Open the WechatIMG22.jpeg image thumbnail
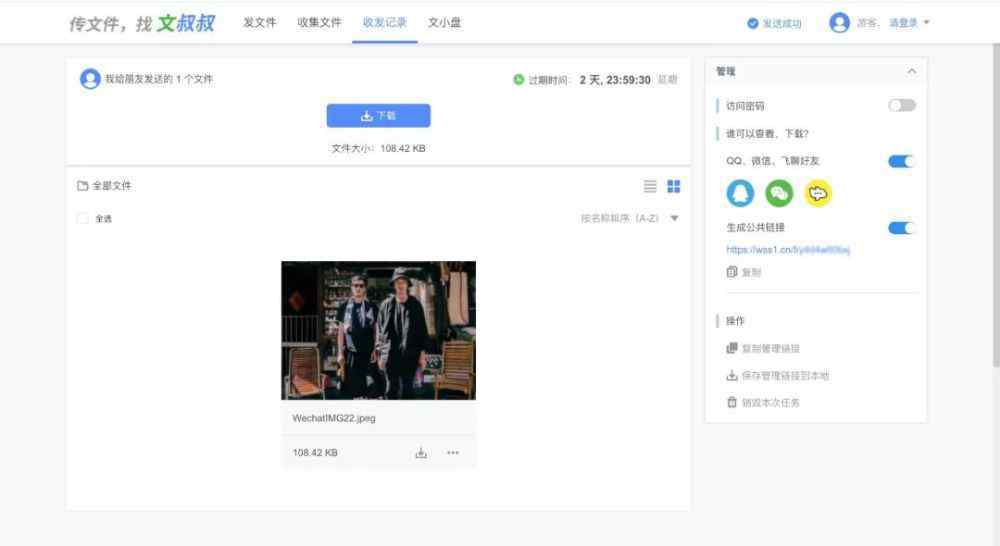The width and height of the screenshot is (1000, 546). [378, 330]
